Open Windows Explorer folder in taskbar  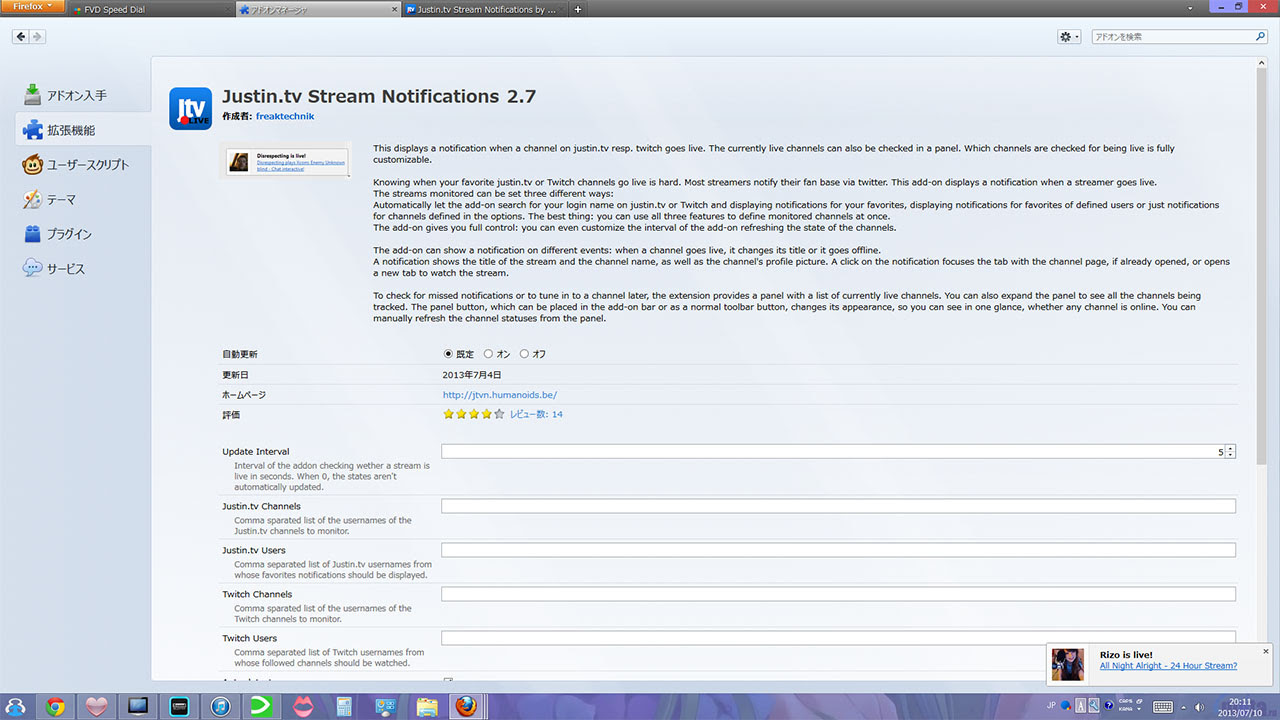click(427, 707)
